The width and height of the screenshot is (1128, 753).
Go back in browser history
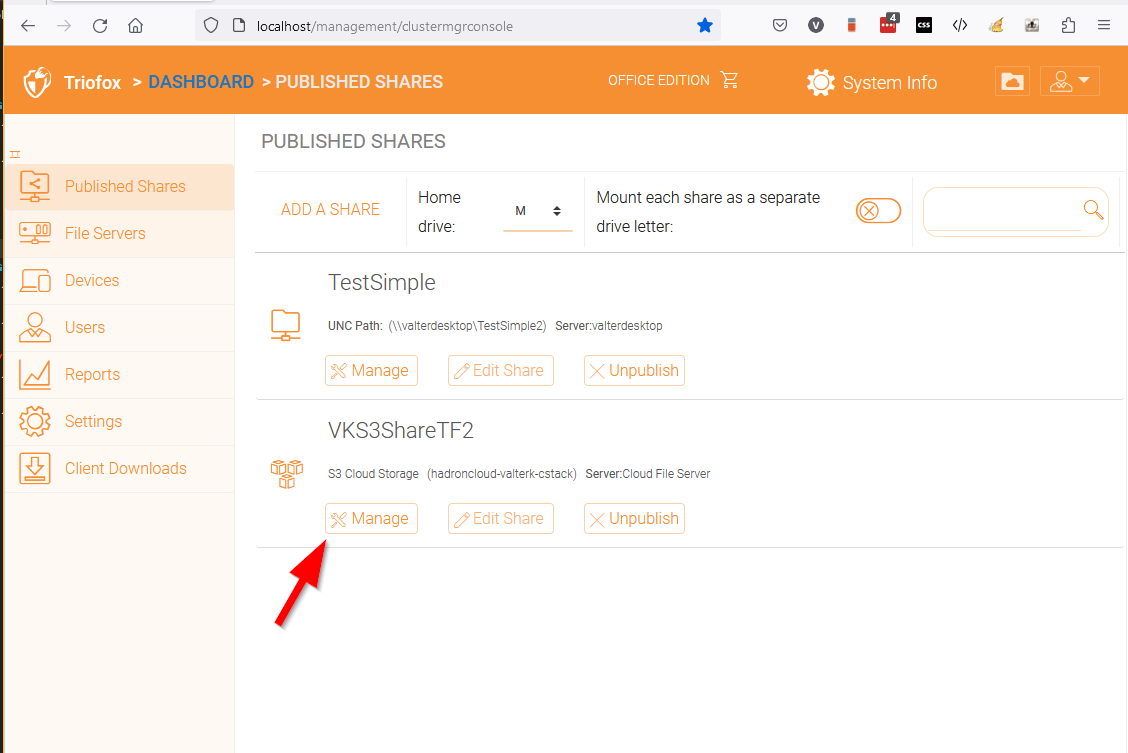(x=27, y=26)
